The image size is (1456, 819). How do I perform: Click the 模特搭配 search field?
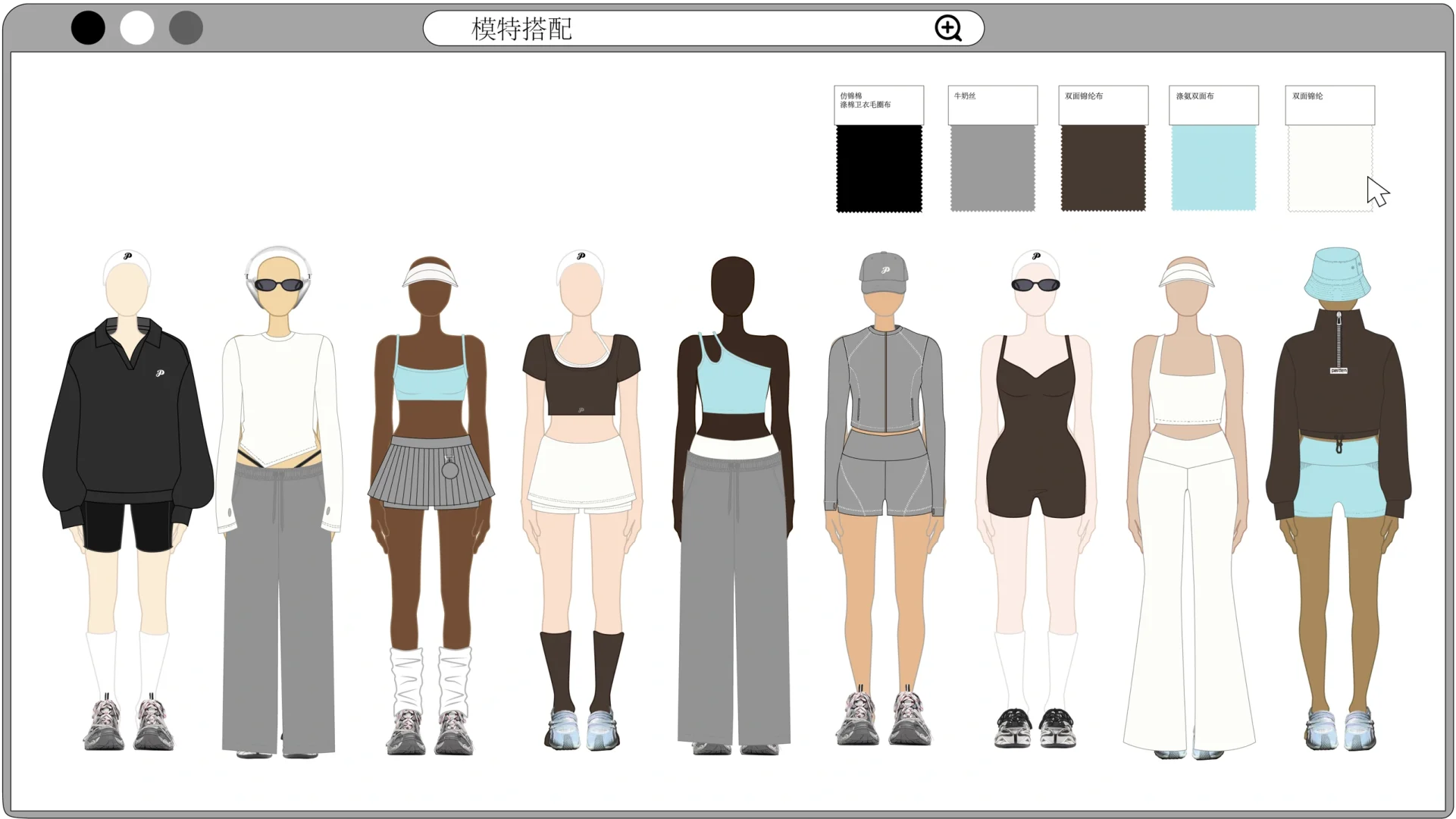703,29
